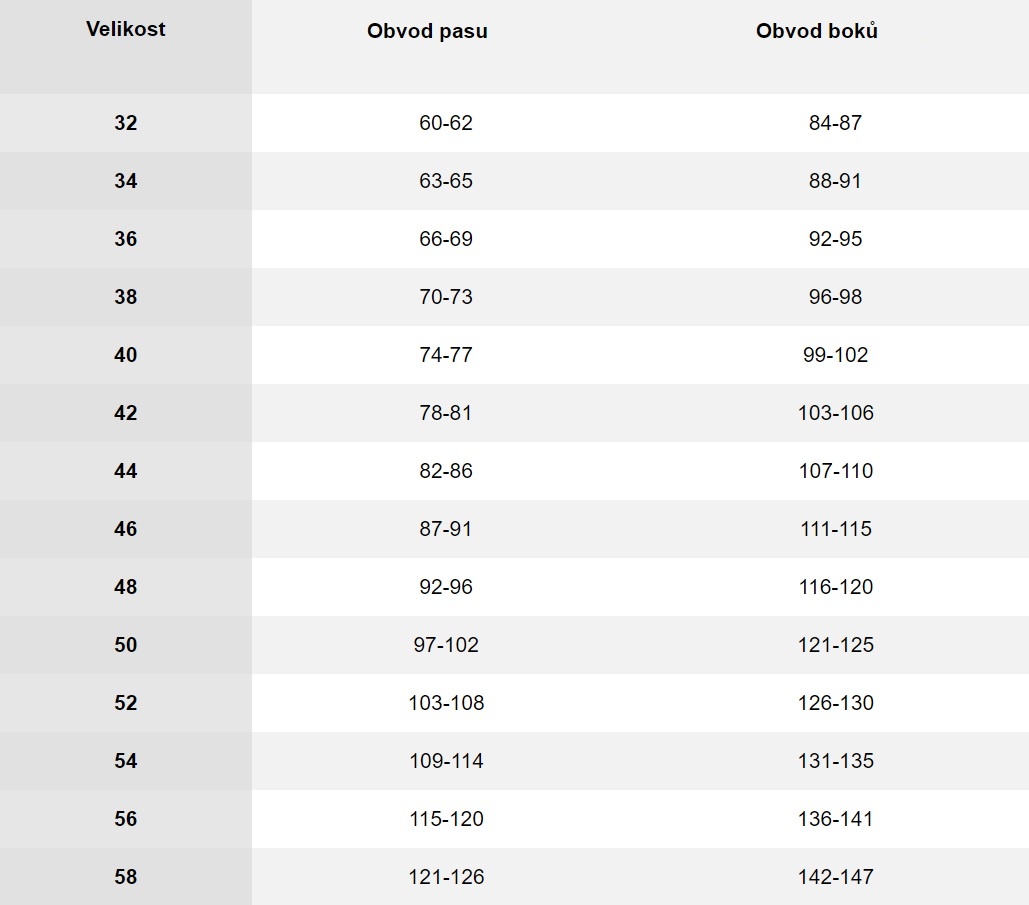Select size 44 row label
1029x905 pixels.
coord(125,471)
